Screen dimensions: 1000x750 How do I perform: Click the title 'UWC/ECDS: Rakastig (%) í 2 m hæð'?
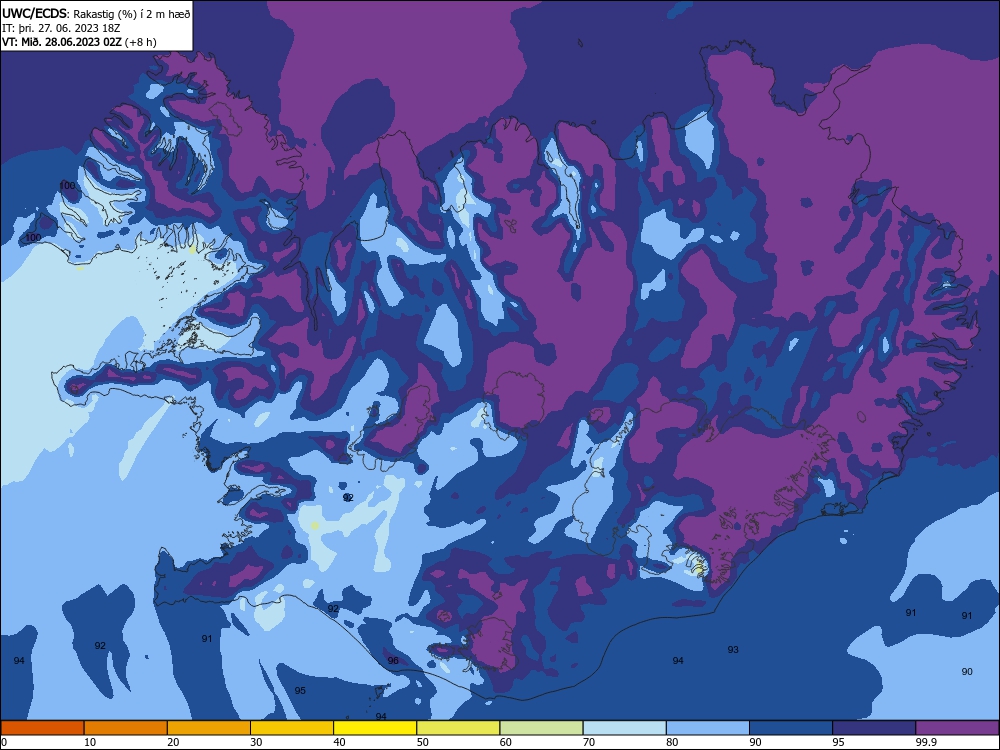[x=96, y=13]
